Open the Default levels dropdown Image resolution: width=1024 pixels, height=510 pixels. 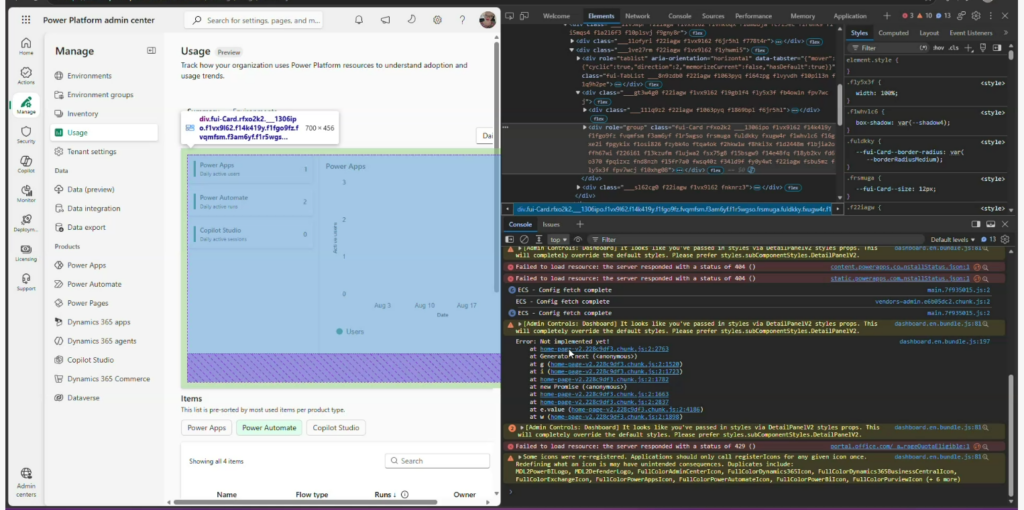(953, 240)
